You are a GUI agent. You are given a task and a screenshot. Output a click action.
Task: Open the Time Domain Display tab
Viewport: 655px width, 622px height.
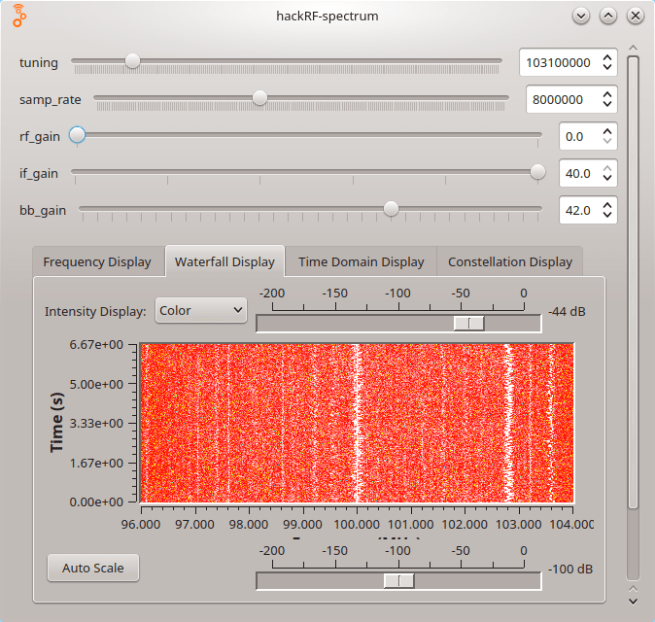pyautogui.click(x=361, y=262)
